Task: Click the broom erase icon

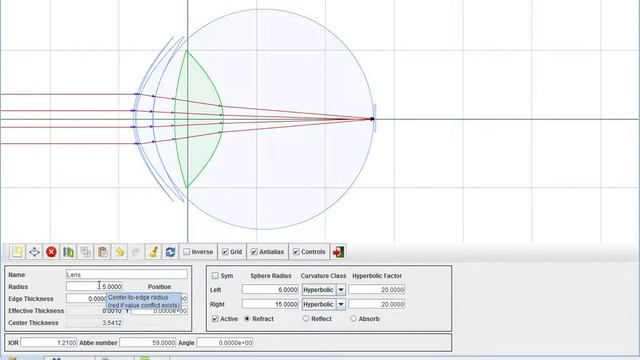Action: click(153, 252)
